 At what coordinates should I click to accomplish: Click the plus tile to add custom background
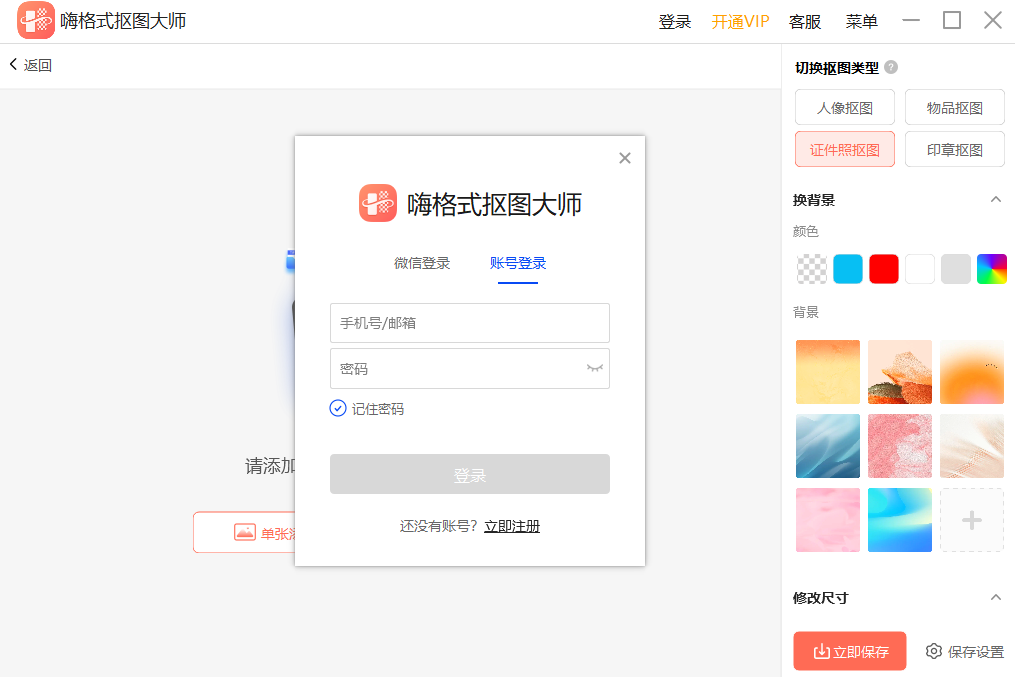tap(971, 519)
